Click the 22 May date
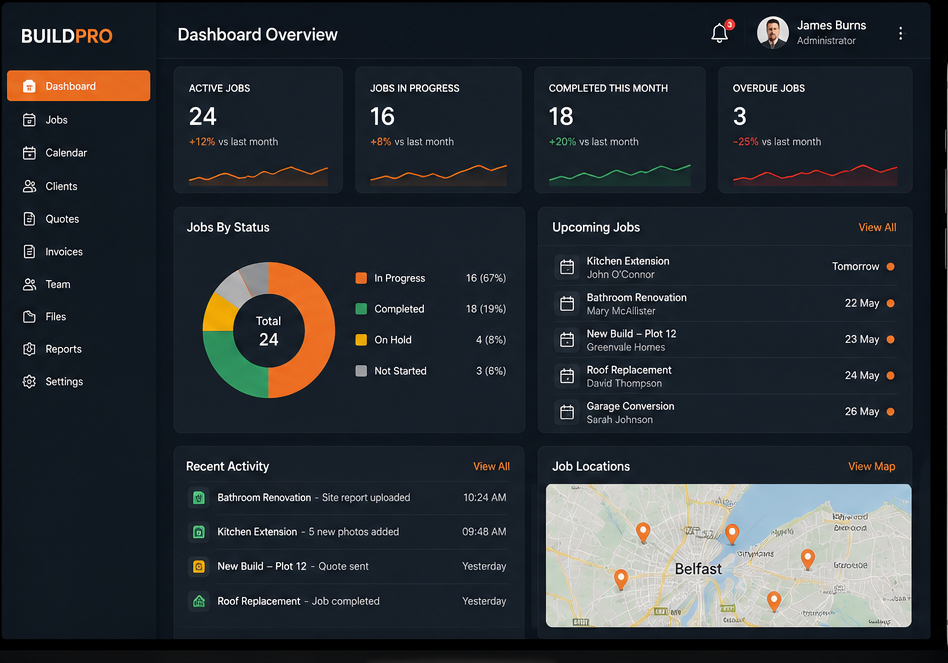 tap(862, 303)
